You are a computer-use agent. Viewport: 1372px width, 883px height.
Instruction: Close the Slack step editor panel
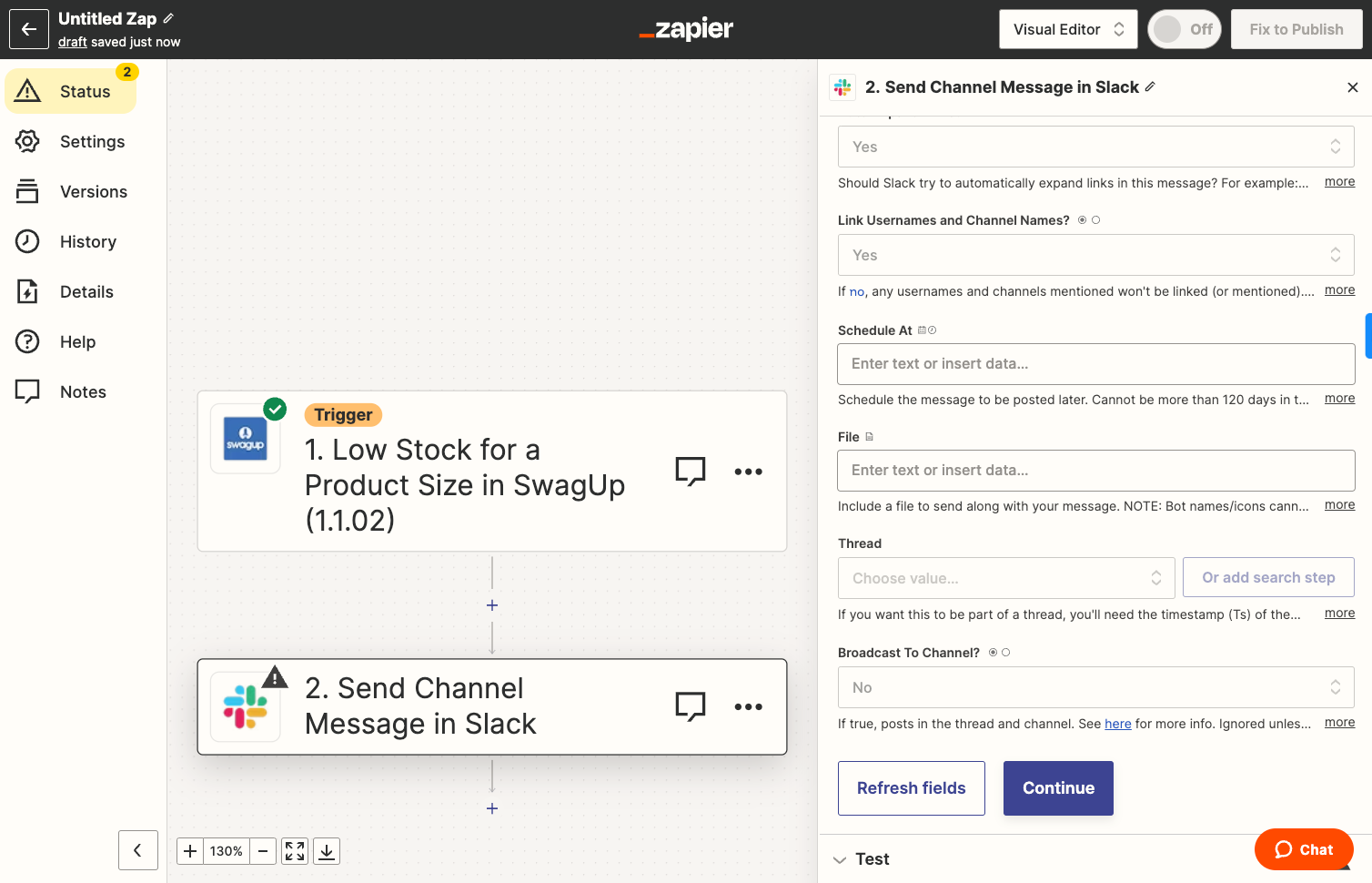point(1353,87)
